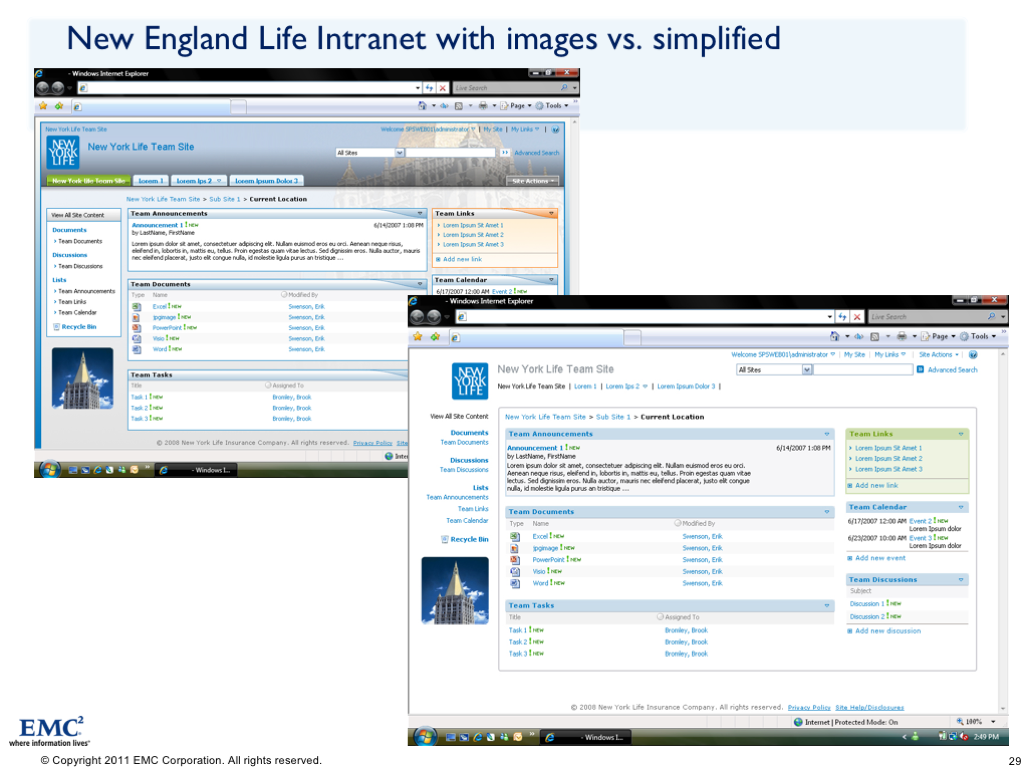1024x768 pixels.
Task: Open zoom level dropdown in front status bar
Action: pos(993,722)
